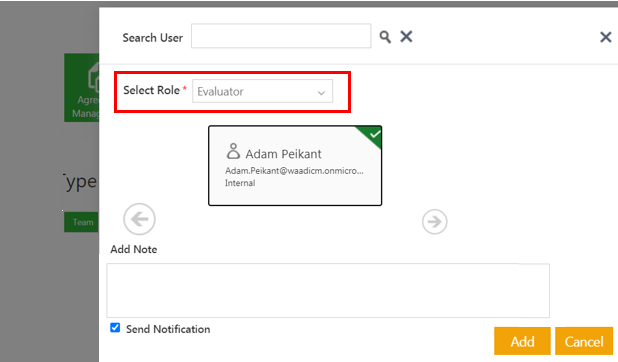Click the next users right arrow

click(x=434, y=222)
